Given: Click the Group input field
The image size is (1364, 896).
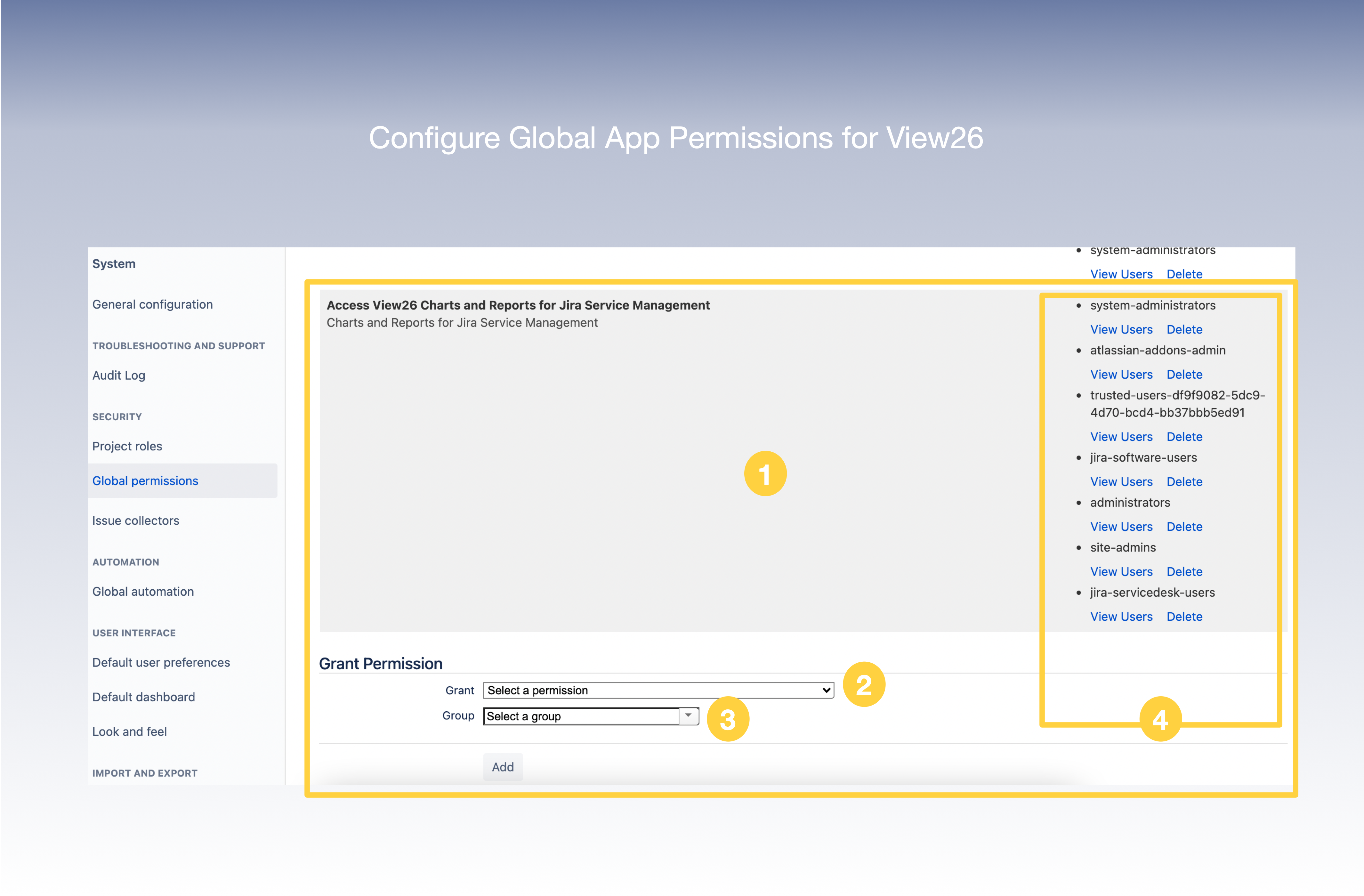Looking at the screenshot, I should (x=579, y=716).
